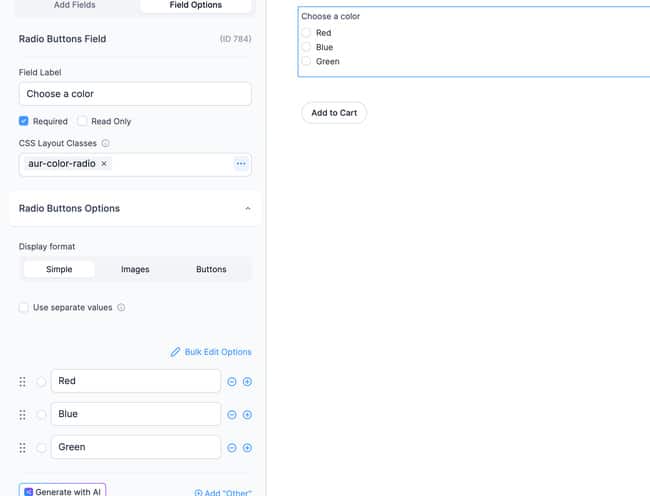650x496 pixels.
Task: Click the pencil icon beside Bulk Edit
Action: (x=175, y=352)
